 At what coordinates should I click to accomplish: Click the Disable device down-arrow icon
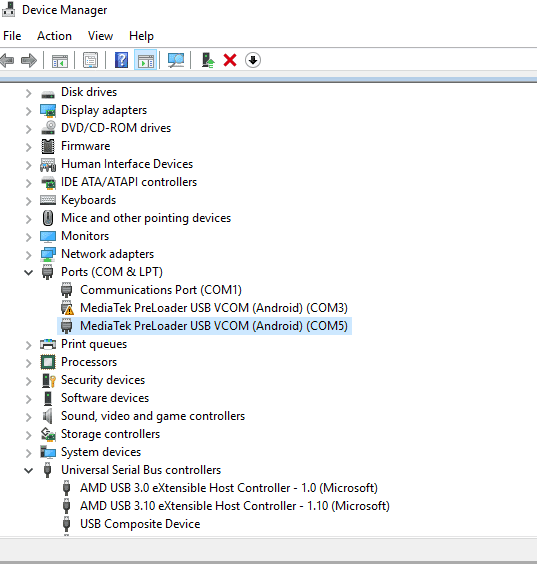pos(253,60)
